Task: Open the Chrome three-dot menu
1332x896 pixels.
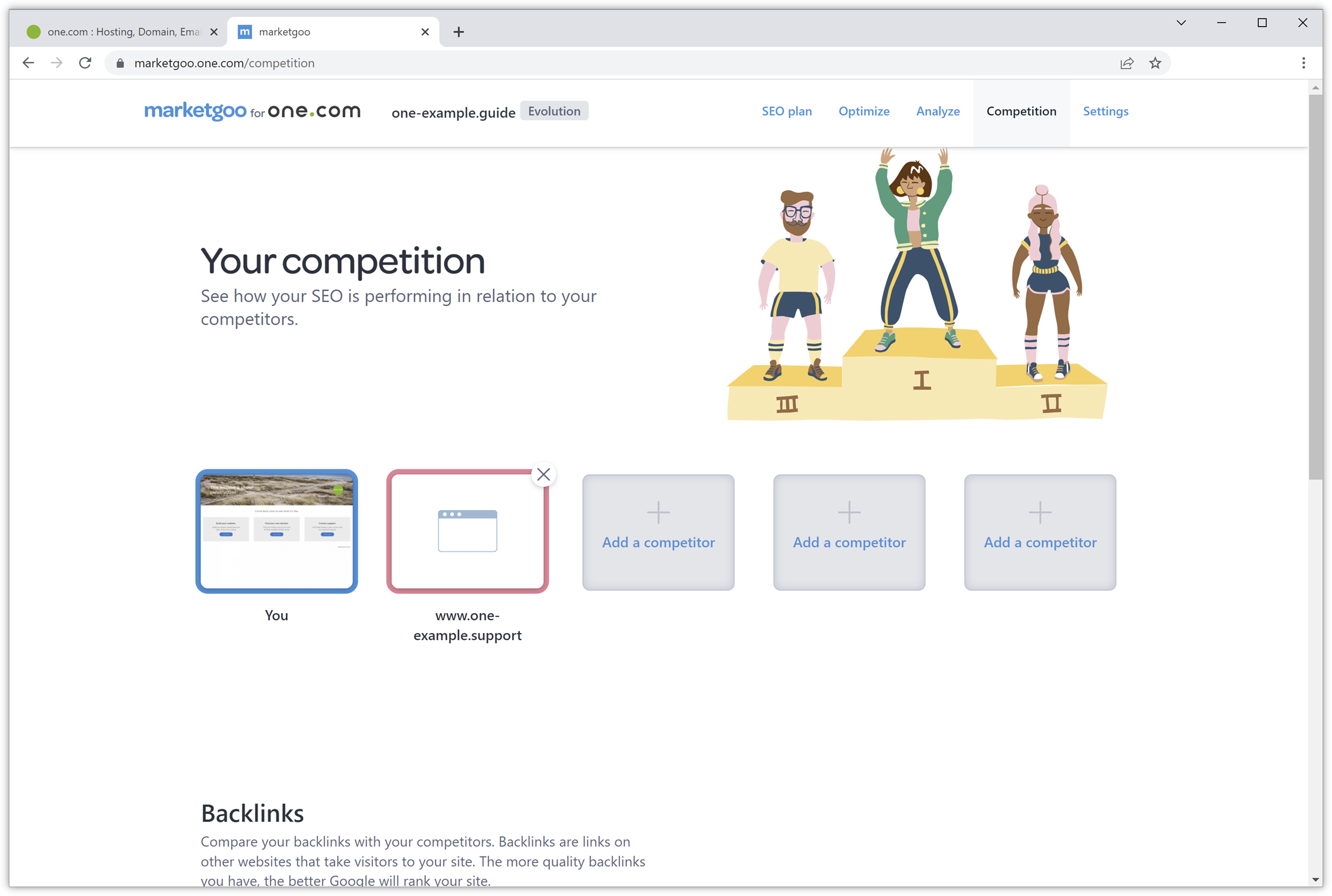Action: [1303, 63]
